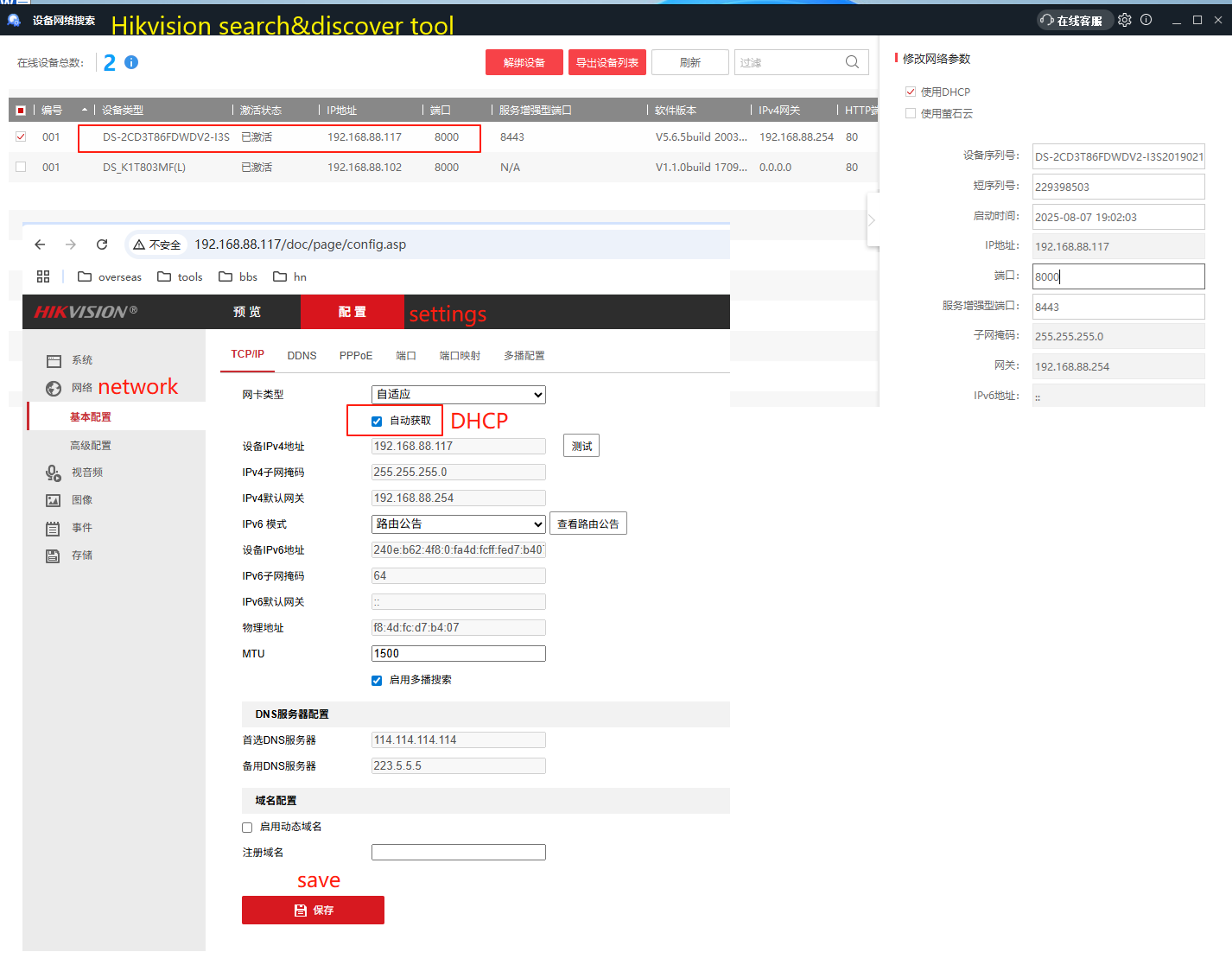Viewport: 1232px width, 971px height.
Task: Click 保存 save button
Action: point(313,911)
